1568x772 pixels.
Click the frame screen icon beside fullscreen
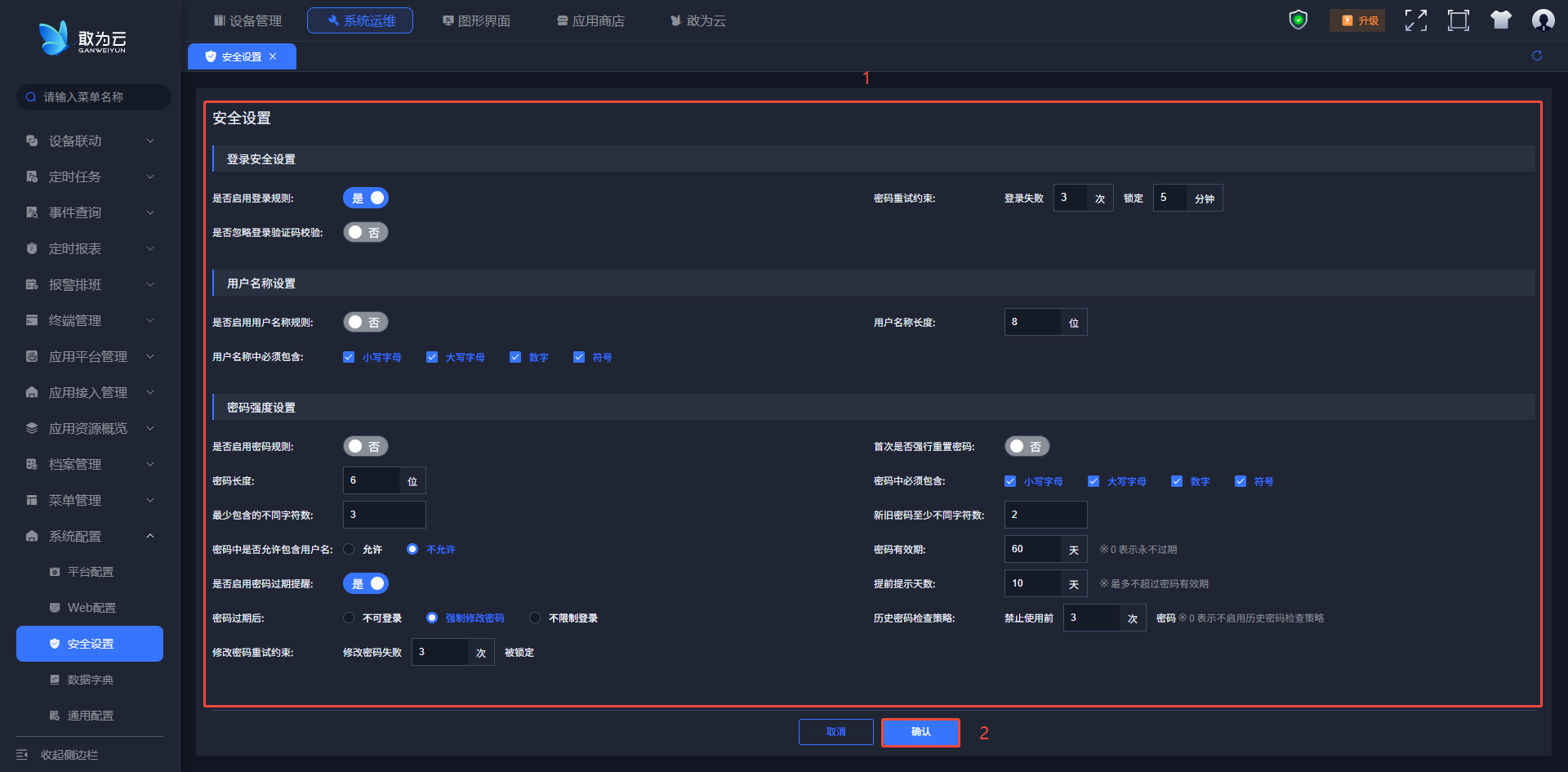[1458, 20]
